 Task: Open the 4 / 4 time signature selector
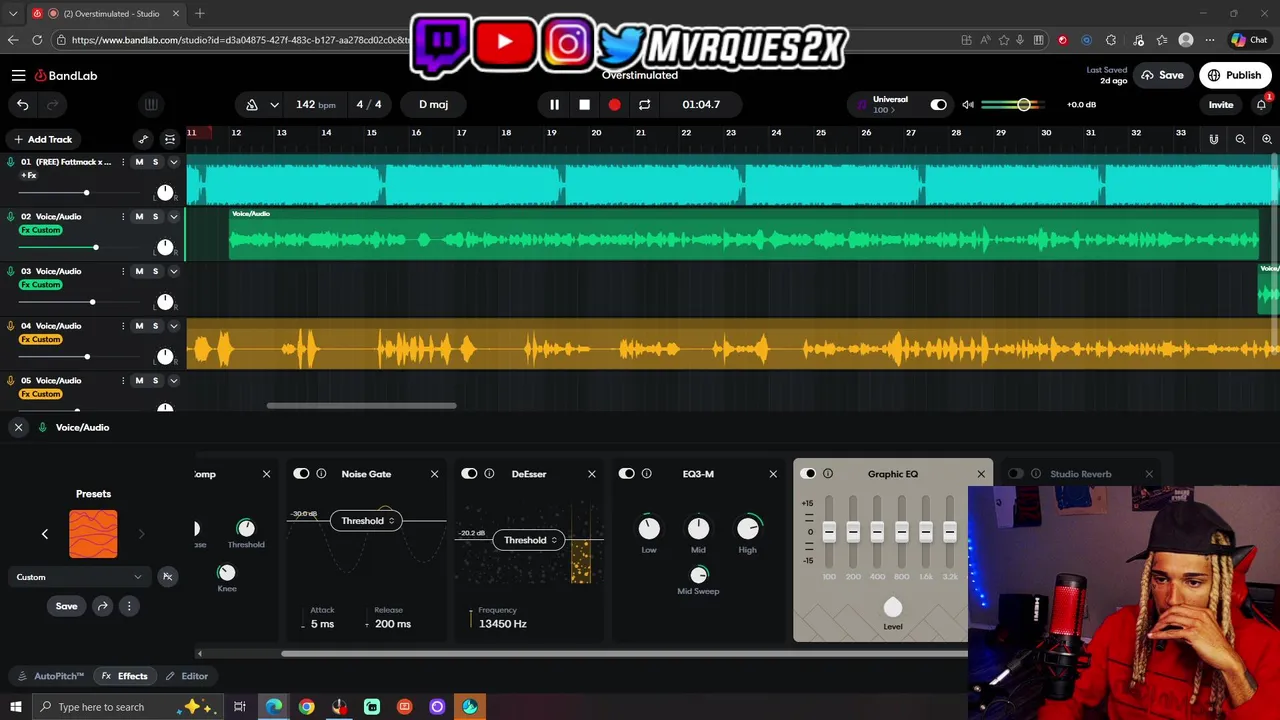pos(369,104)
